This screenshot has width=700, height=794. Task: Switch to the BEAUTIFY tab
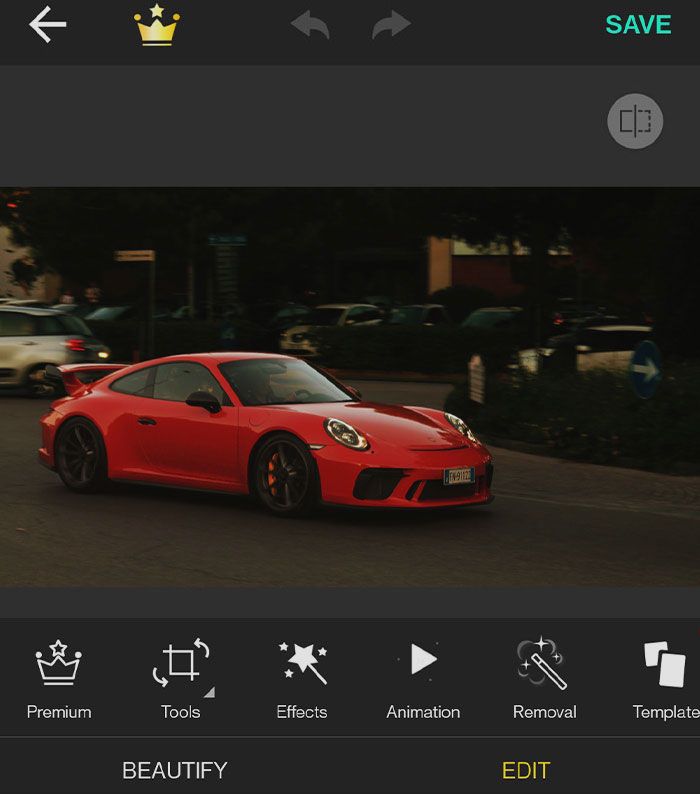175,770
